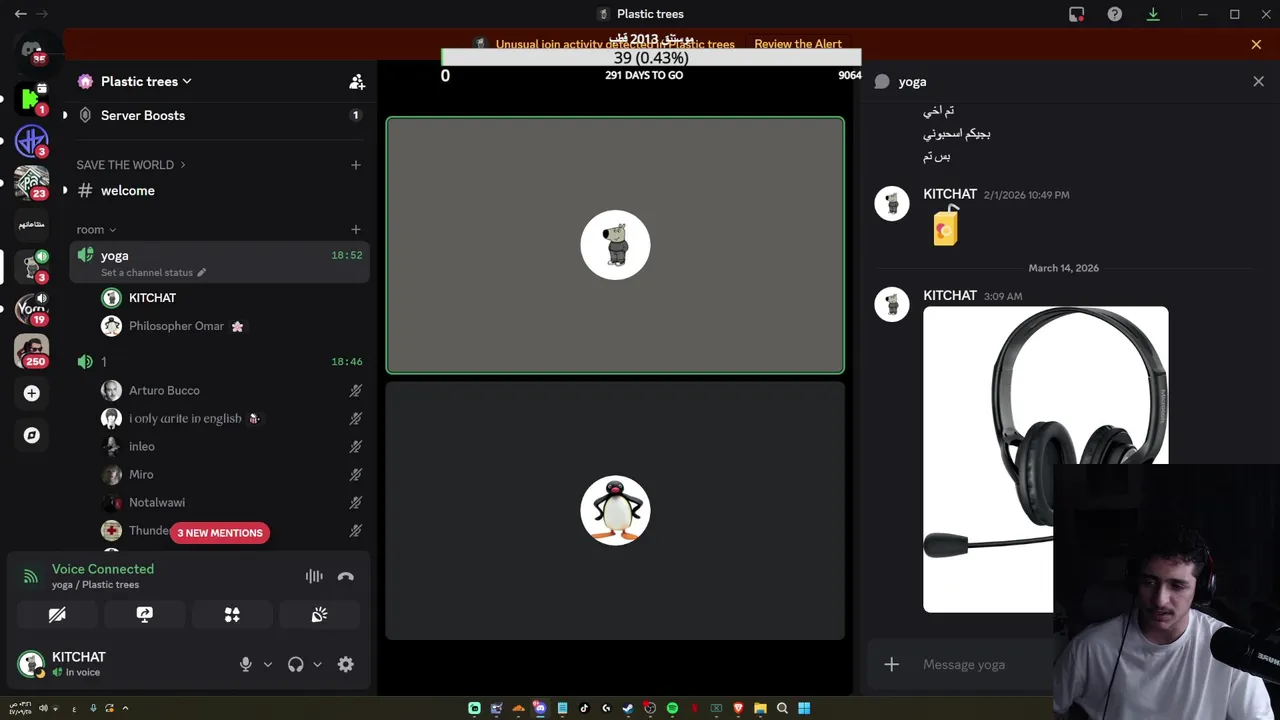Turn on camera button
Screen dimensions: 1280x720
[x=57, y=615]
